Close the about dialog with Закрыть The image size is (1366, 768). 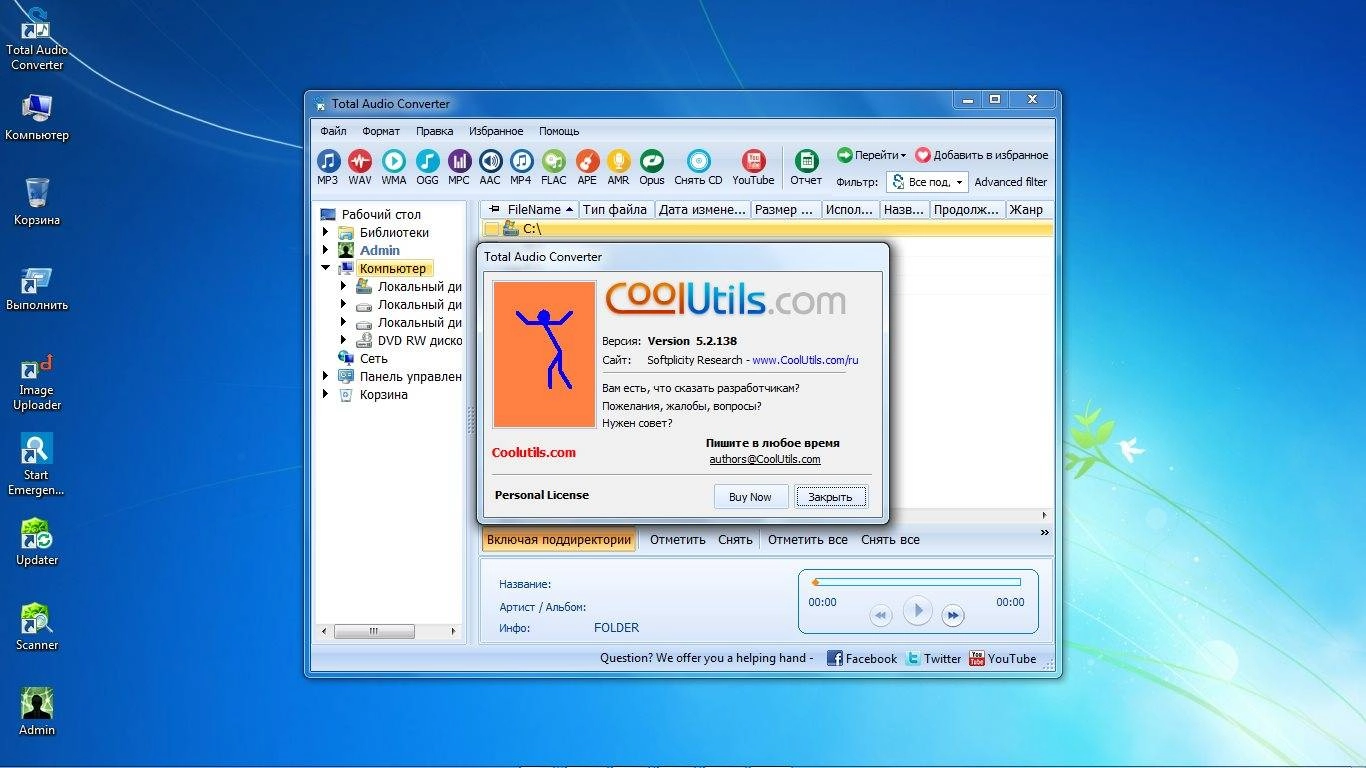tap(830, 496)
